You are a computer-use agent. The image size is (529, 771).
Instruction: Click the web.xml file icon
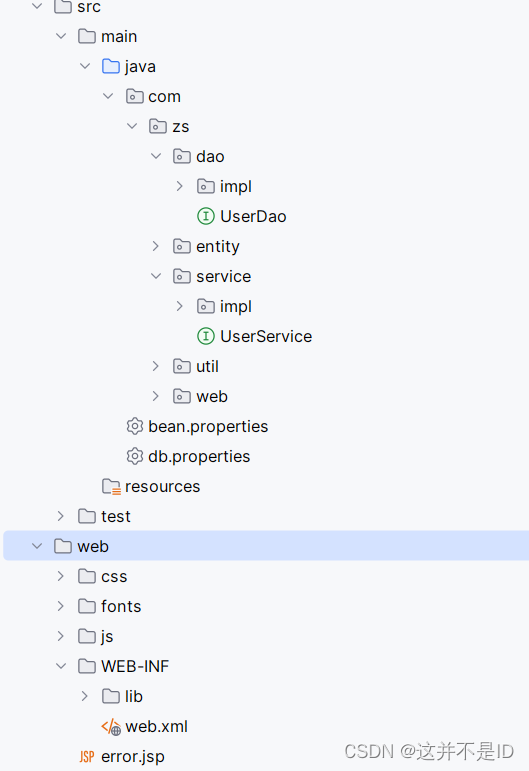pos(111,727)
